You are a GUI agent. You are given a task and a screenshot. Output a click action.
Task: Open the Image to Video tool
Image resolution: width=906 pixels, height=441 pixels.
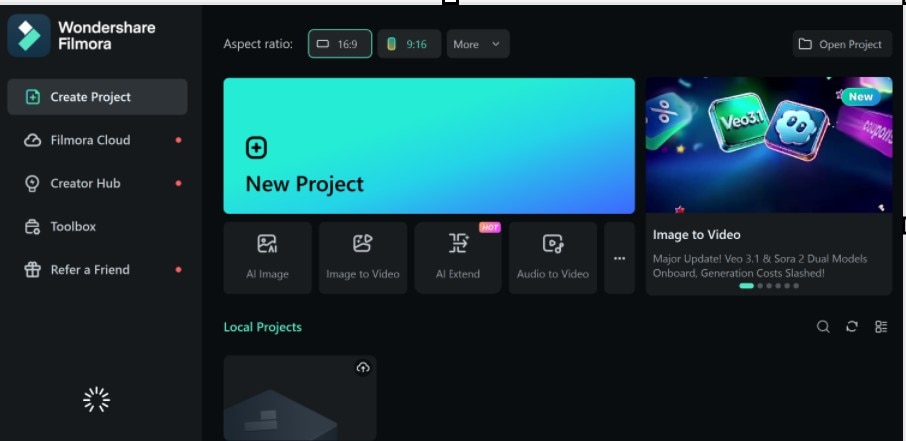(x=363, y=258)
